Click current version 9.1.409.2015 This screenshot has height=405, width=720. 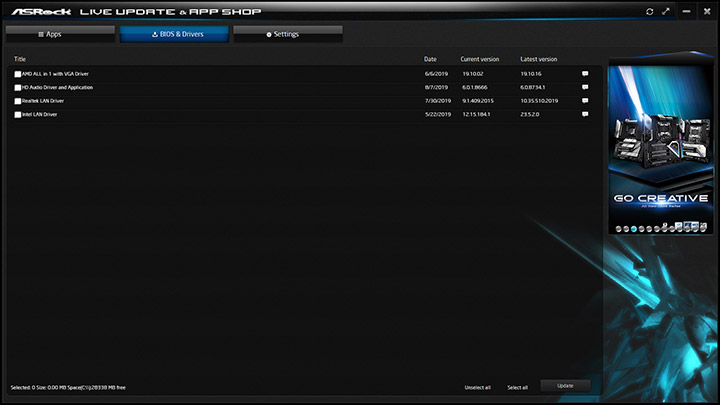[478, 101]
